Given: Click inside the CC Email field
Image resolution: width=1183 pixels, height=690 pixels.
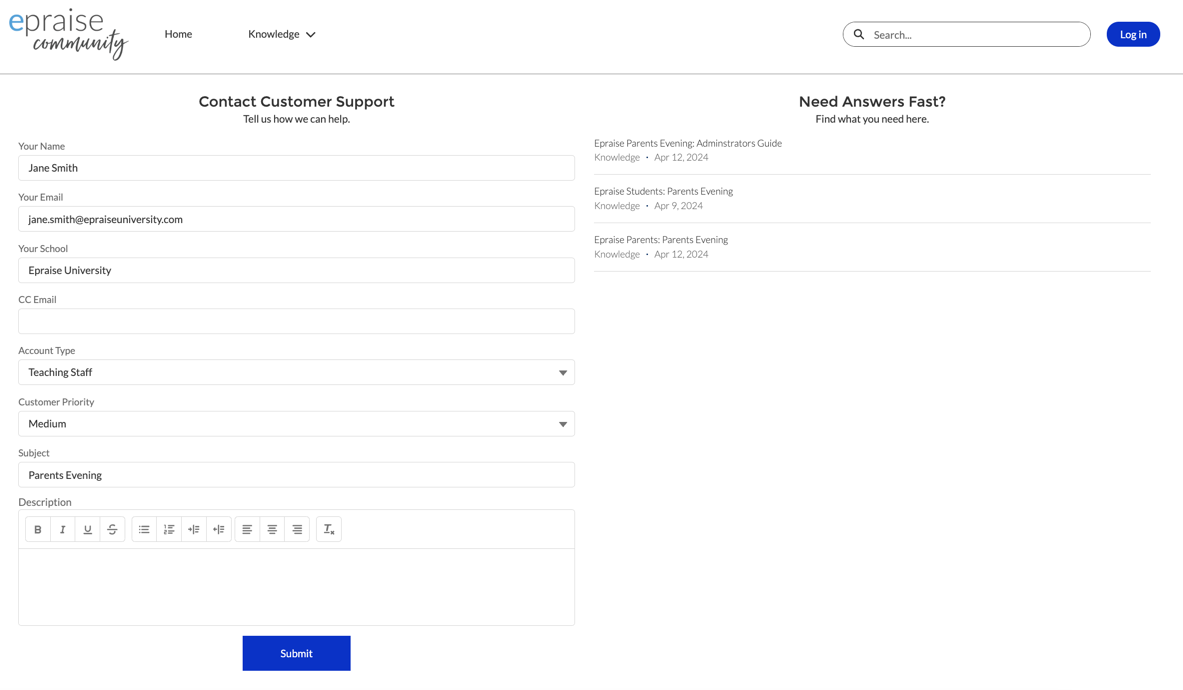Looking at the screenshot, I should [296, 320].
